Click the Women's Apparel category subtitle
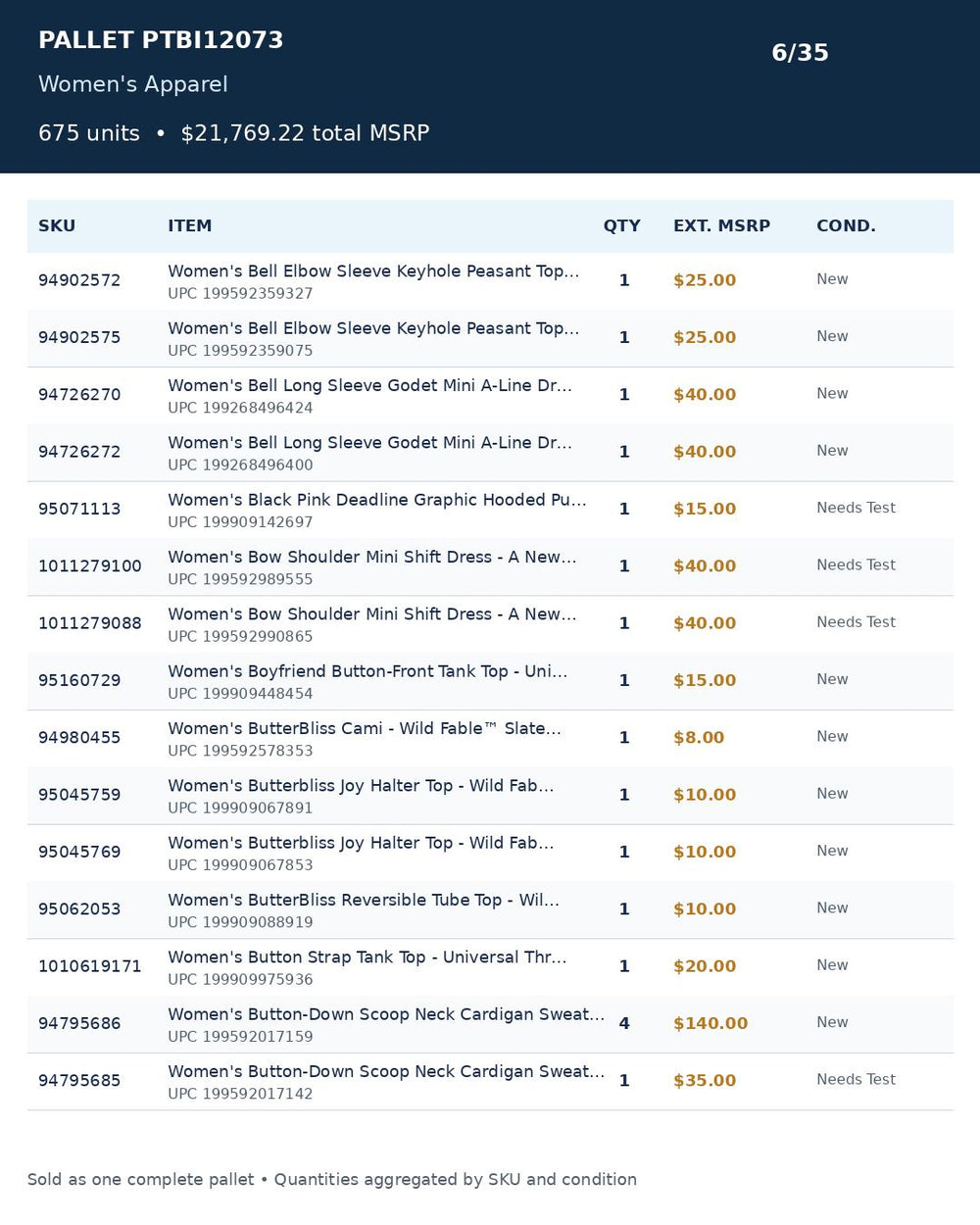980x1225 pixels. (x=133, y=84)
